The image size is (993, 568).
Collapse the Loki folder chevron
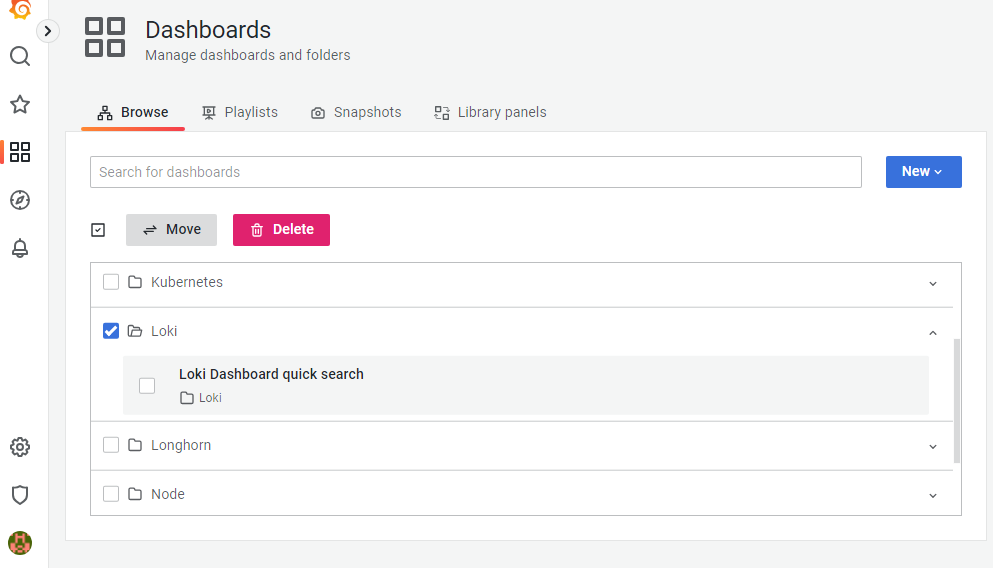pyautogui.click(x=933, y=332)
